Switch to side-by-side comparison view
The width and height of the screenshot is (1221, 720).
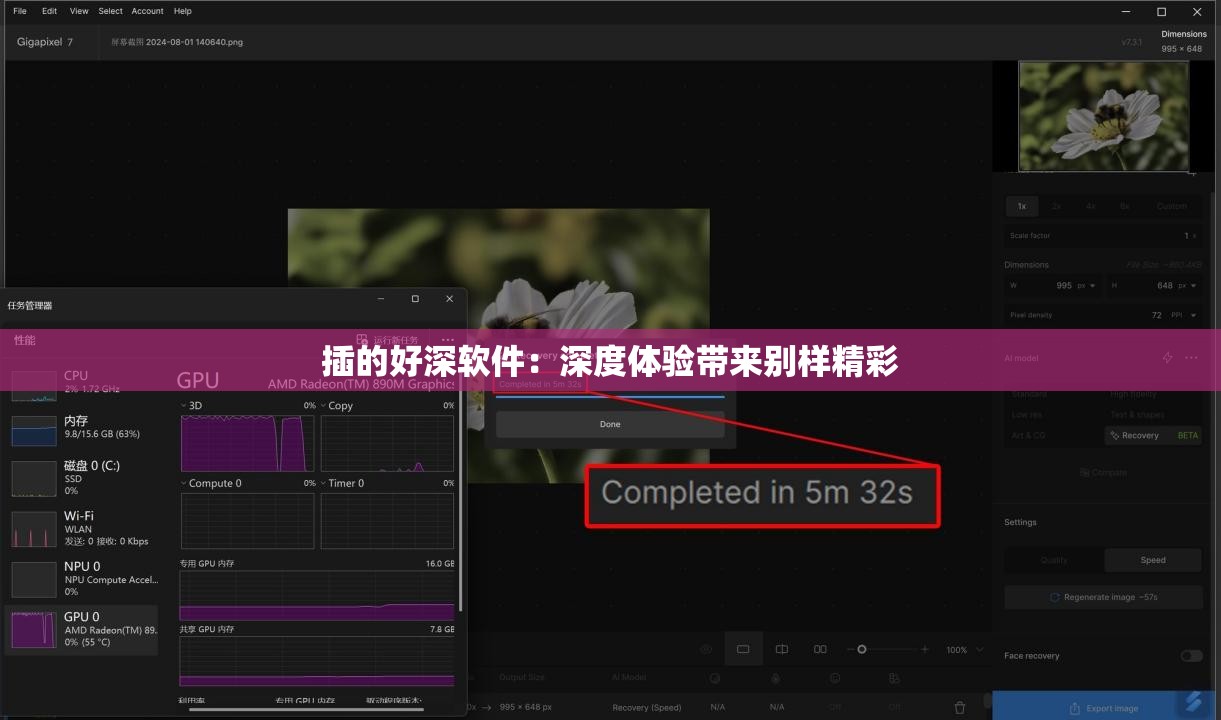click(820, 648)
